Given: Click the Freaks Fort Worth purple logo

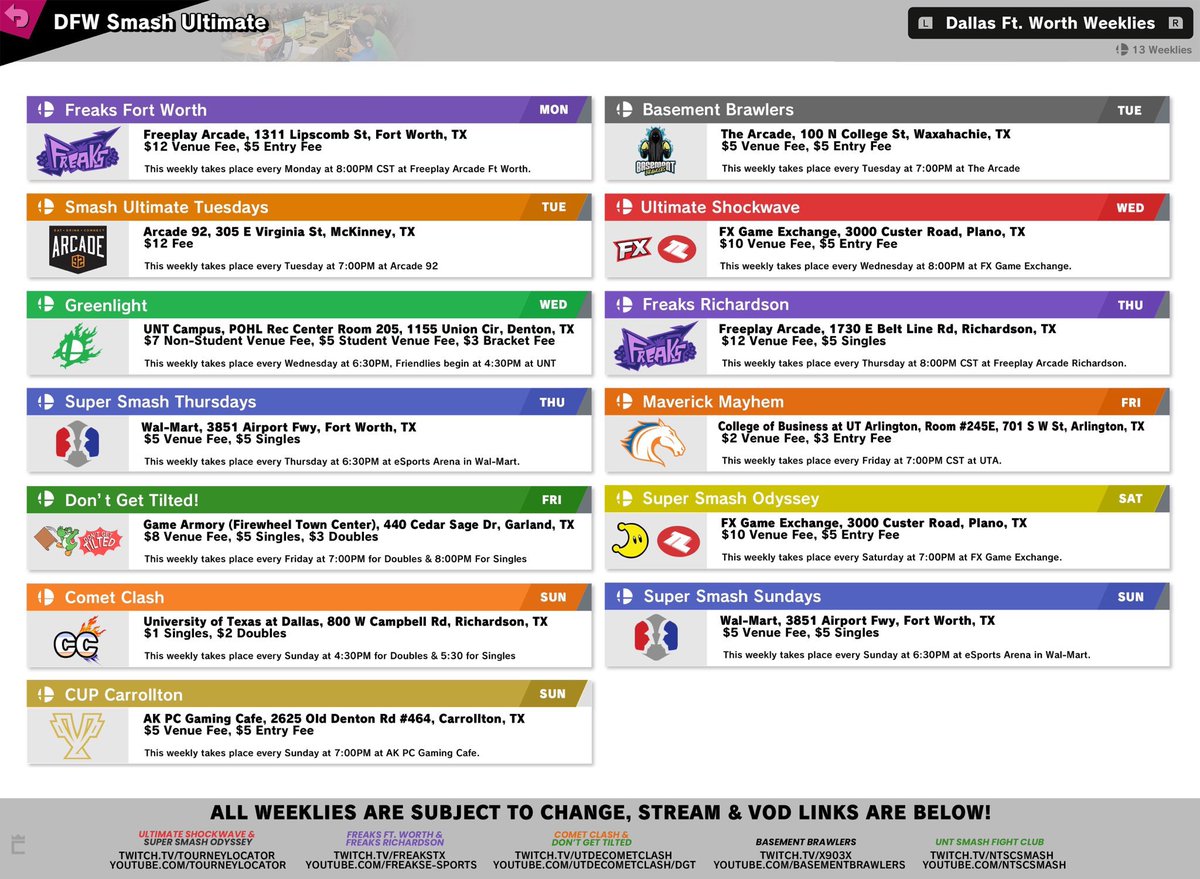Looking at the screenshot, I should [78, 151].
